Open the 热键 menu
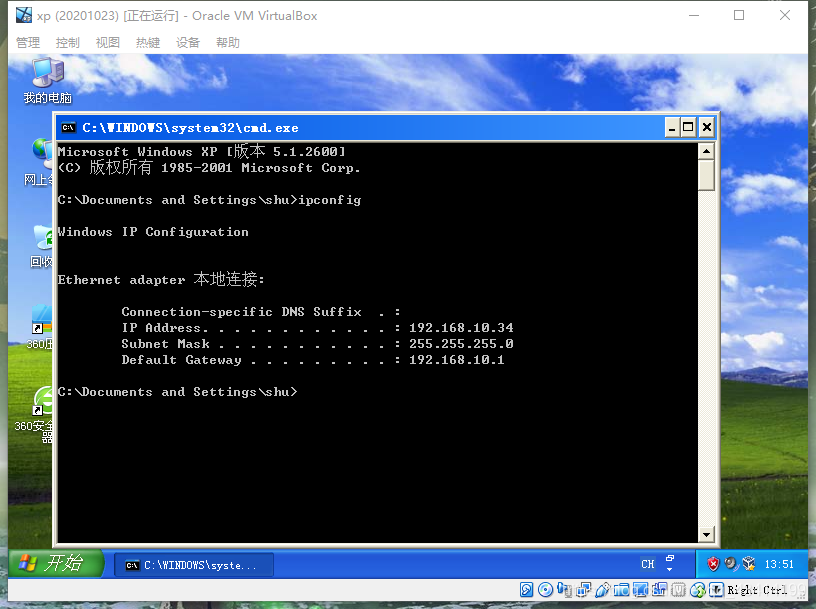The image size is (816, 609). click(148, 42)
